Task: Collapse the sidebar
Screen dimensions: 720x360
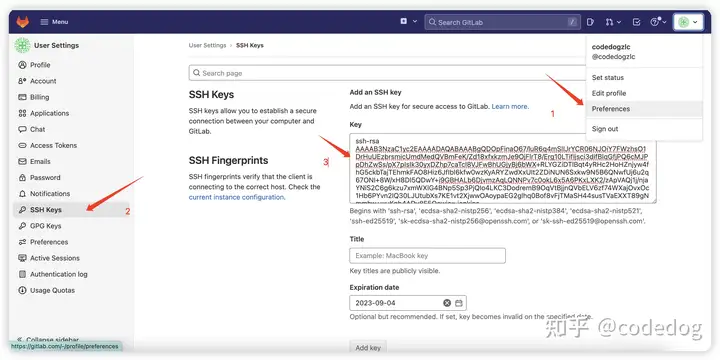Action: [48, 339]
